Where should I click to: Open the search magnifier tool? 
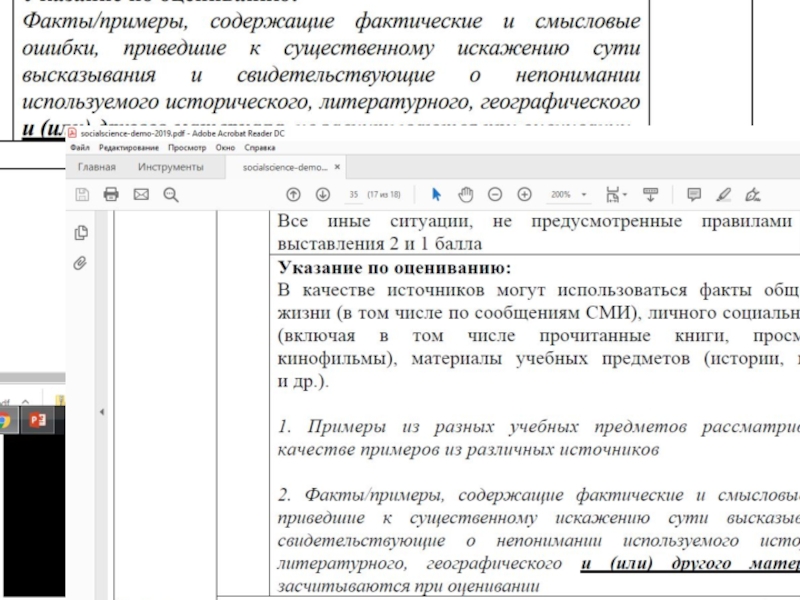pyautogui.click(x=170, y=194)
